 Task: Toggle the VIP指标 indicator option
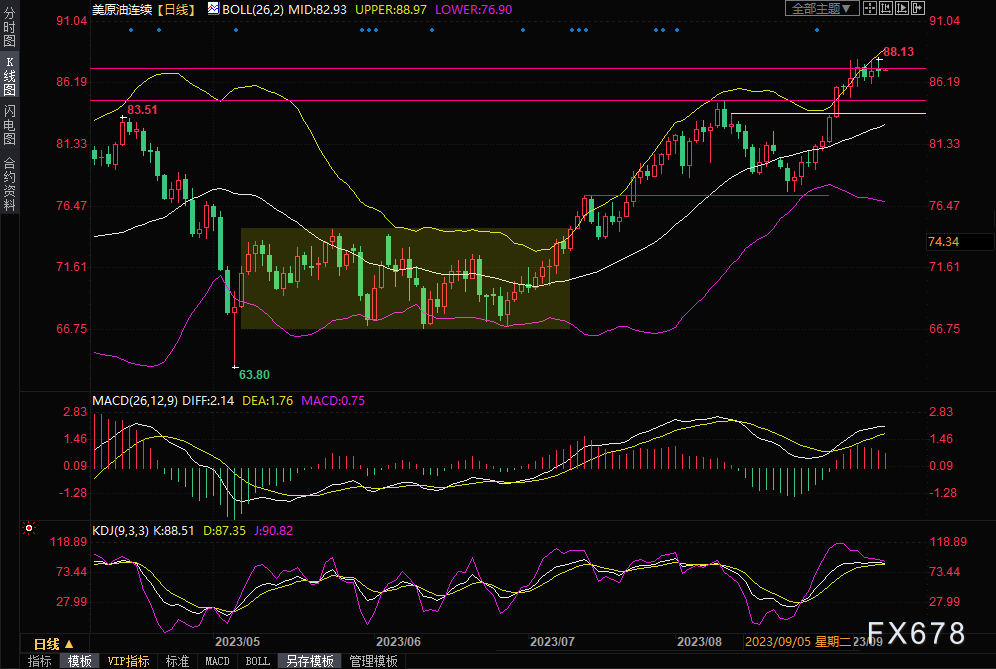(x=128, y=661)
